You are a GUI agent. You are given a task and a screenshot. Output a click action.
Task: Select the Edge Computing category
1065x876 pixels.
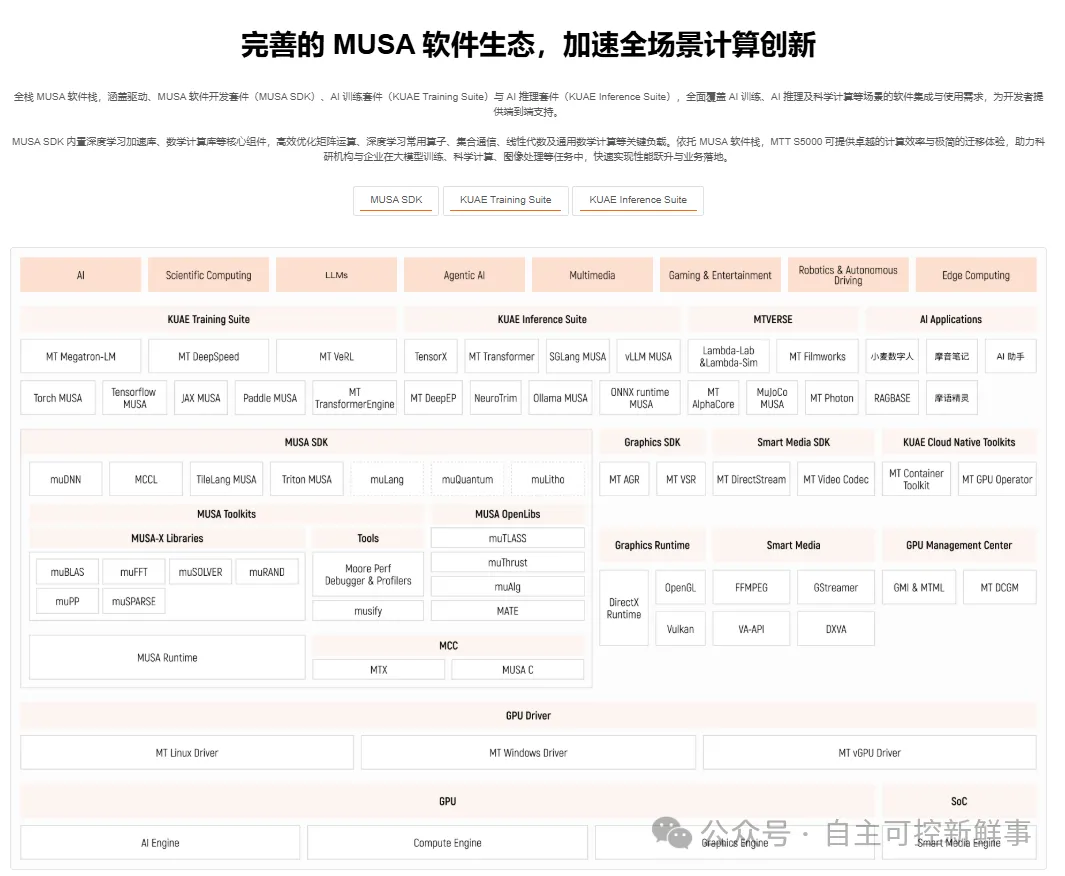coord(976,275)
